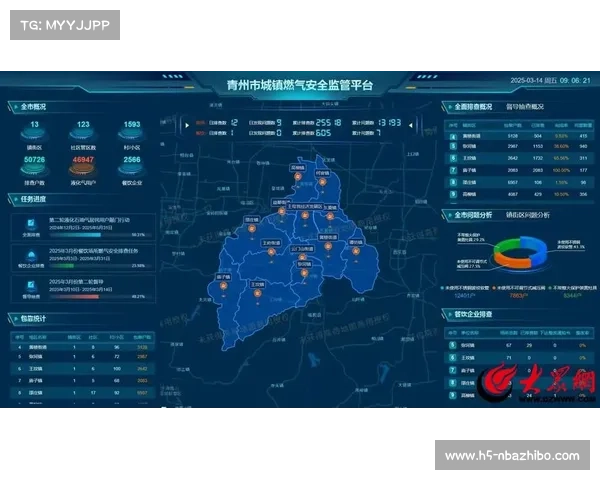Open the 2025年3月份餐饮场所燃气安全排查任务 title
Image resolution: width=600 pixels, height=480 pixels.
pyautogui.click(x=93, y=251)
